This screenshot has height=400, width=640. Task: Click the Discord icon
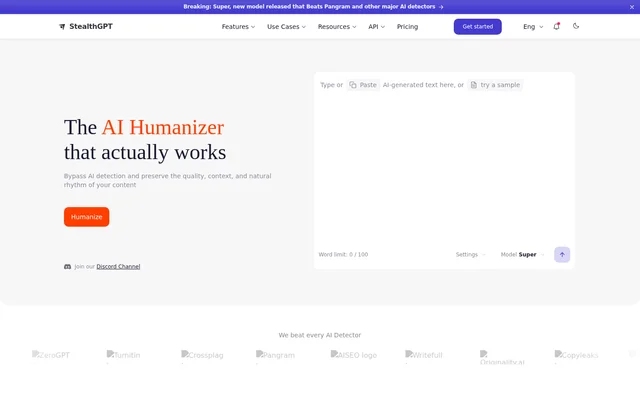click(x=67, y=267)
